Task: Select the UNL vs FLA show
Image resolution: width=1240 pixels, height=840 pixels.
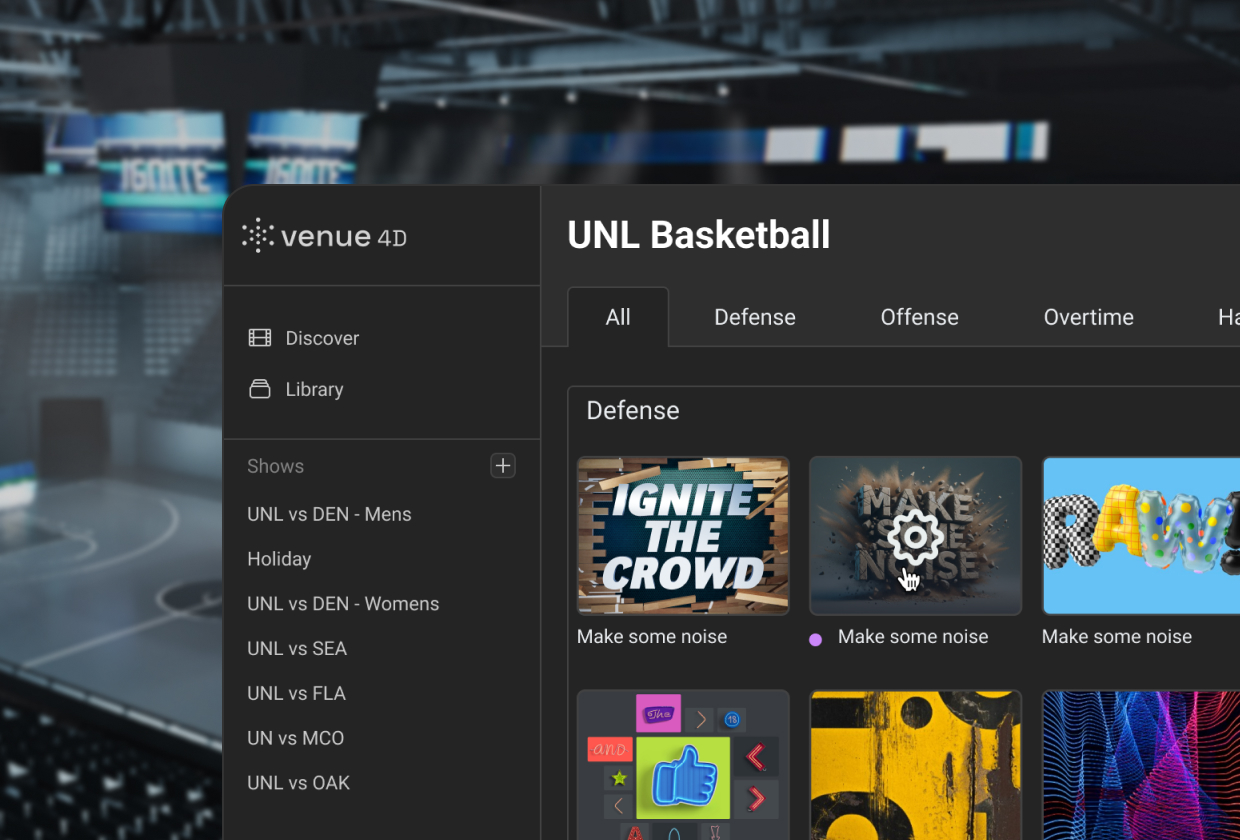Action: click(x=296, y=693)
